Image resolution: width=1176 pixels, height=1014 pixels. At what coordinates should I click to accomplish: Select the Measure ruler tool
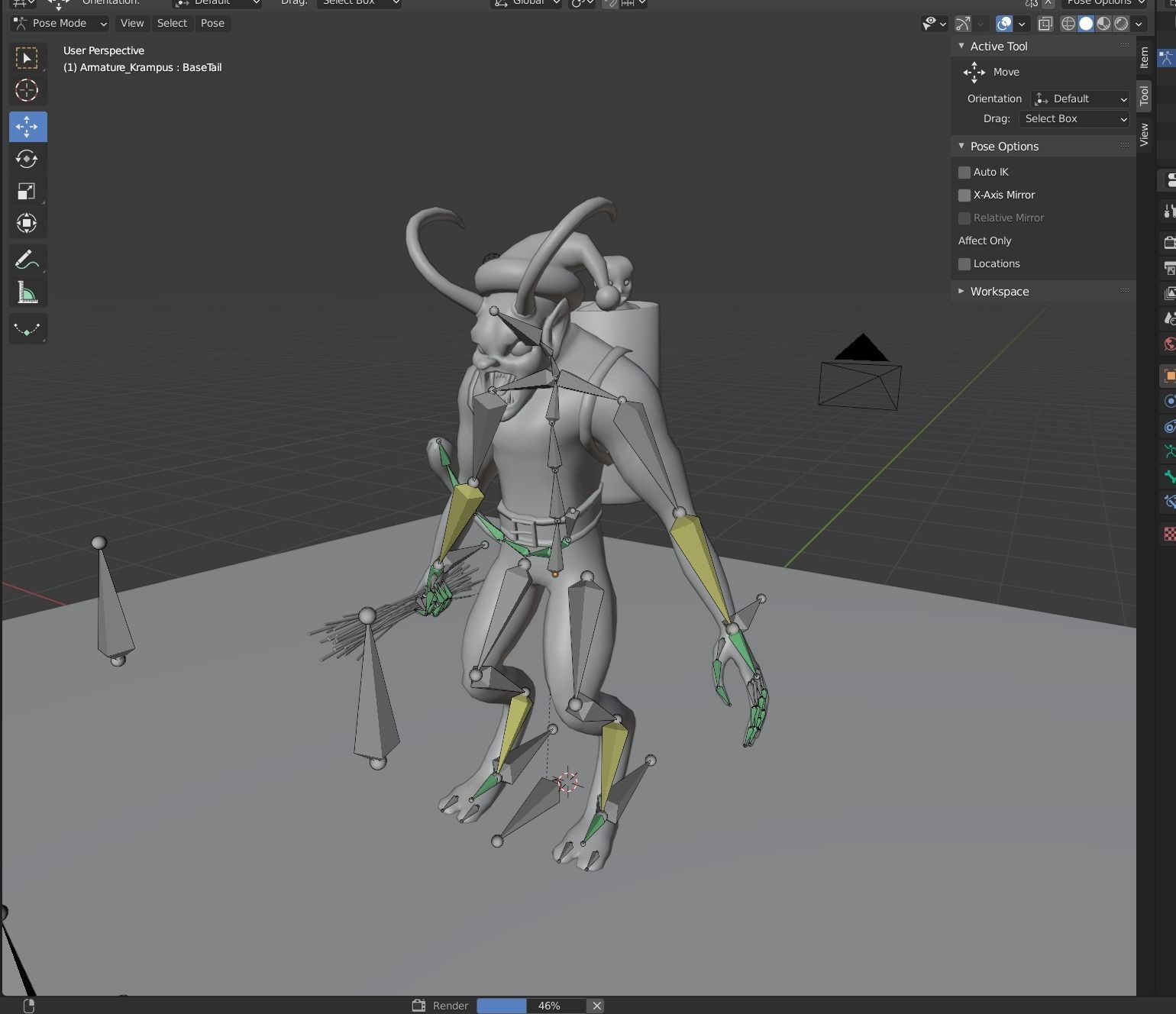click(x=27, y=292)
